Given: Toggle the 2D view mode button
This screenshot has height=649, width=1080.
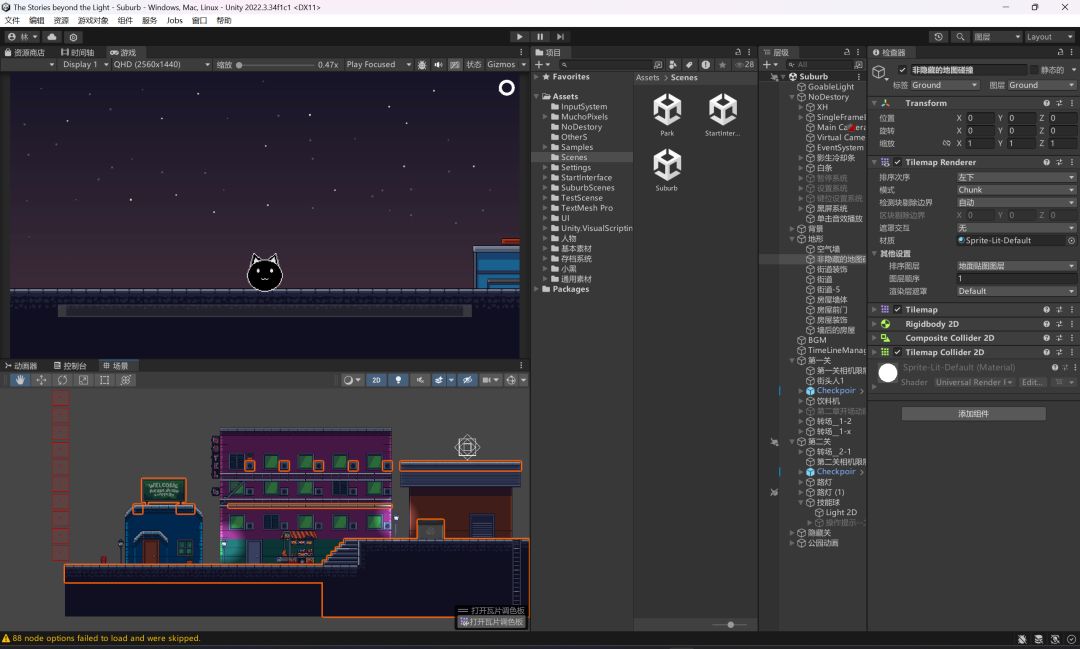Looking at the screenshot, I should coord(376,380).
